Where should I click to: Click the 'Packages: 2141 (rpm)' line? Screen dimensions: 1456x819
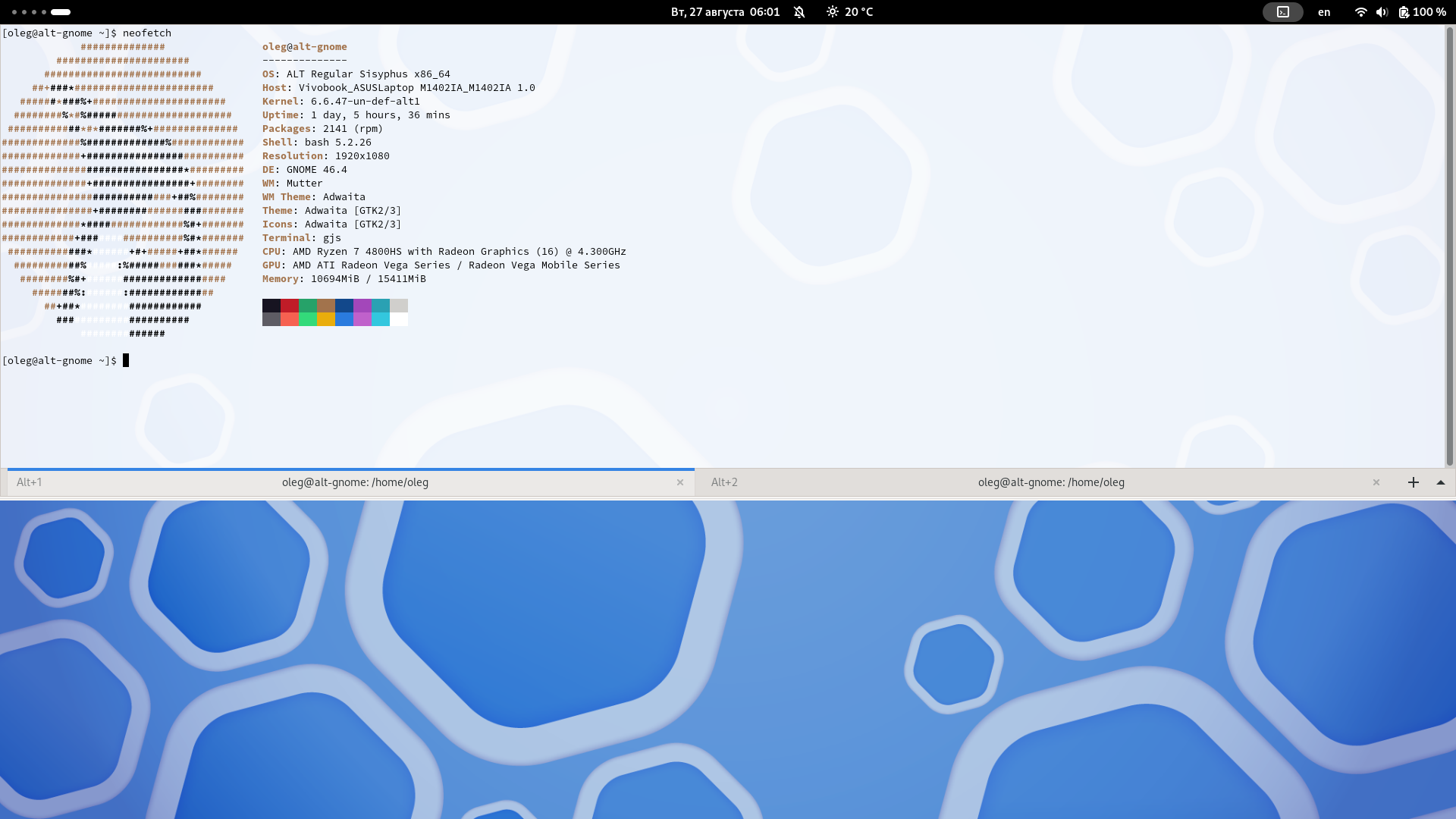tap(323, 129)
